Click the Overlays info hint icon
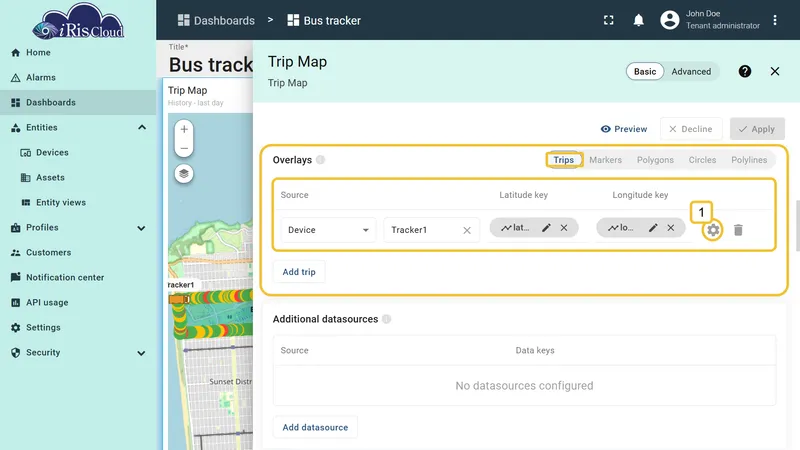The height and width of the screenshot is (450, 800). (320, 160)
